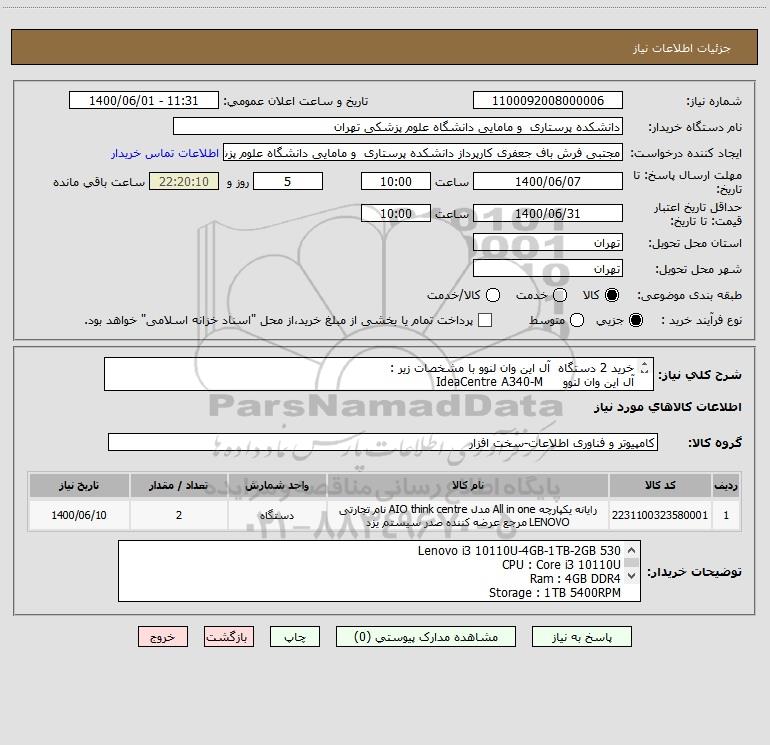This screenshot has width=770, height=745.
Task: Select the کالا radio button
Action: [612, 295]
